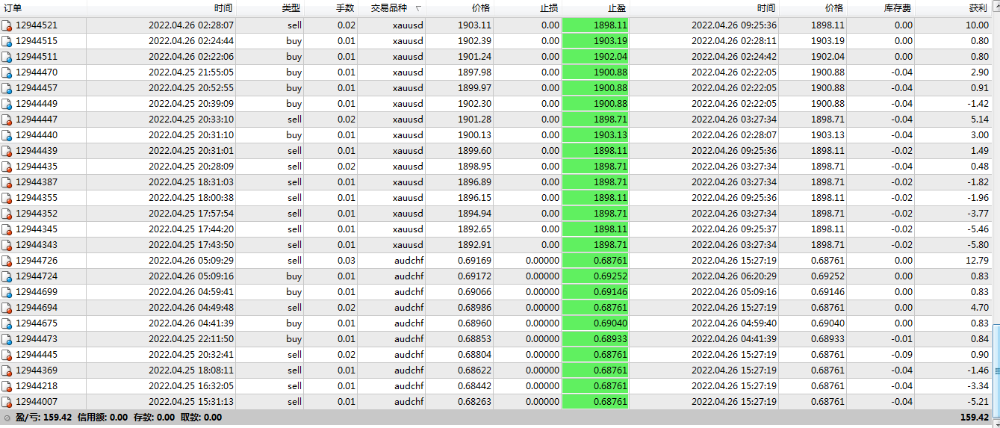Select the icon beside order 12944435
1000x428 pixels.
[x=6, y=167]
